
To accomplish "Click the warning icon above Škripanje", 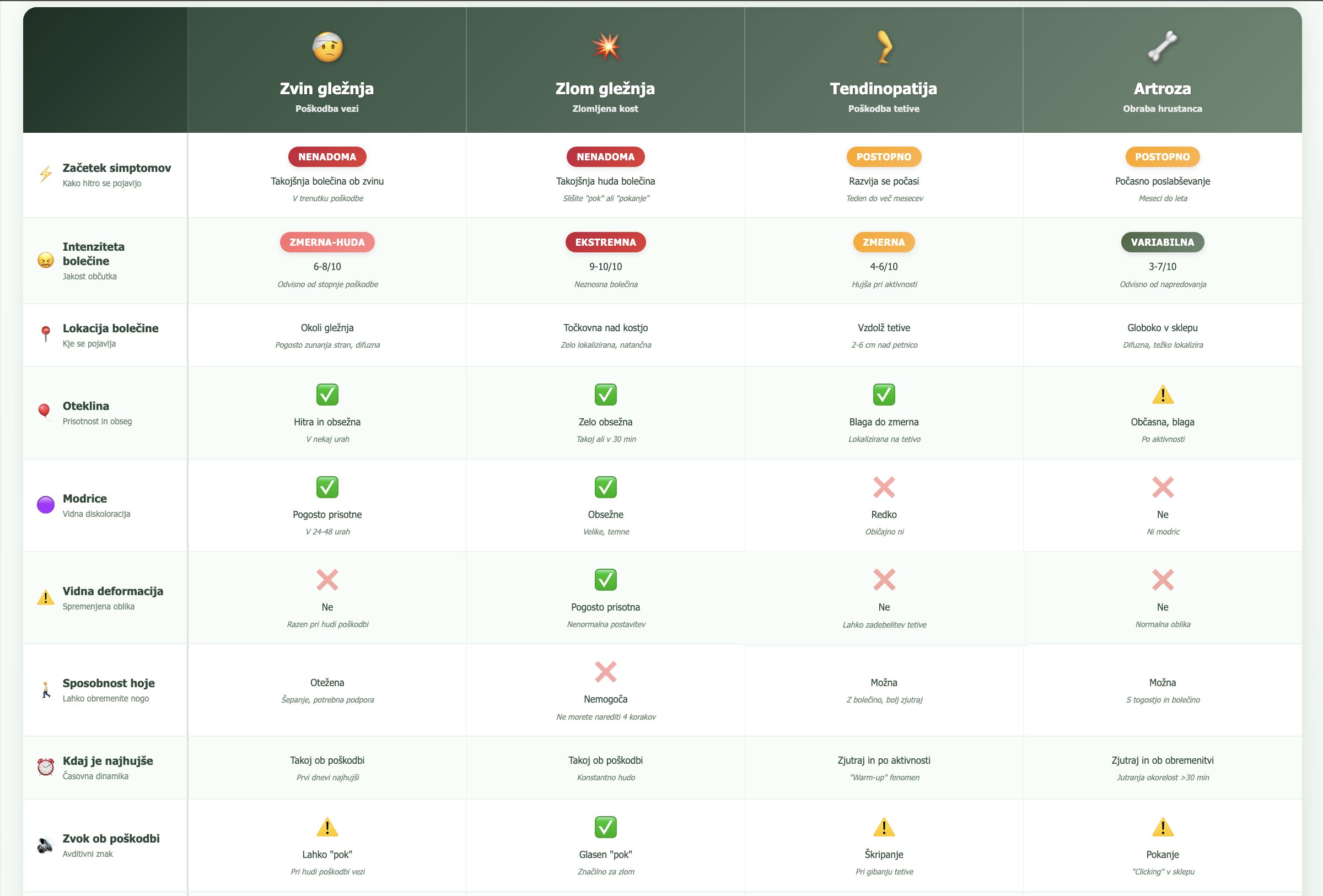I will point(884,827).
